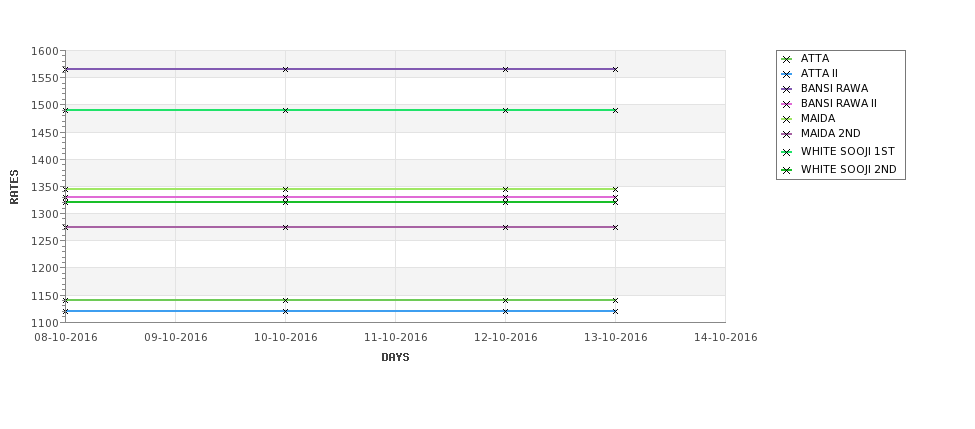Click the MAIDA 2ND legend marker icon

[787, 134]
